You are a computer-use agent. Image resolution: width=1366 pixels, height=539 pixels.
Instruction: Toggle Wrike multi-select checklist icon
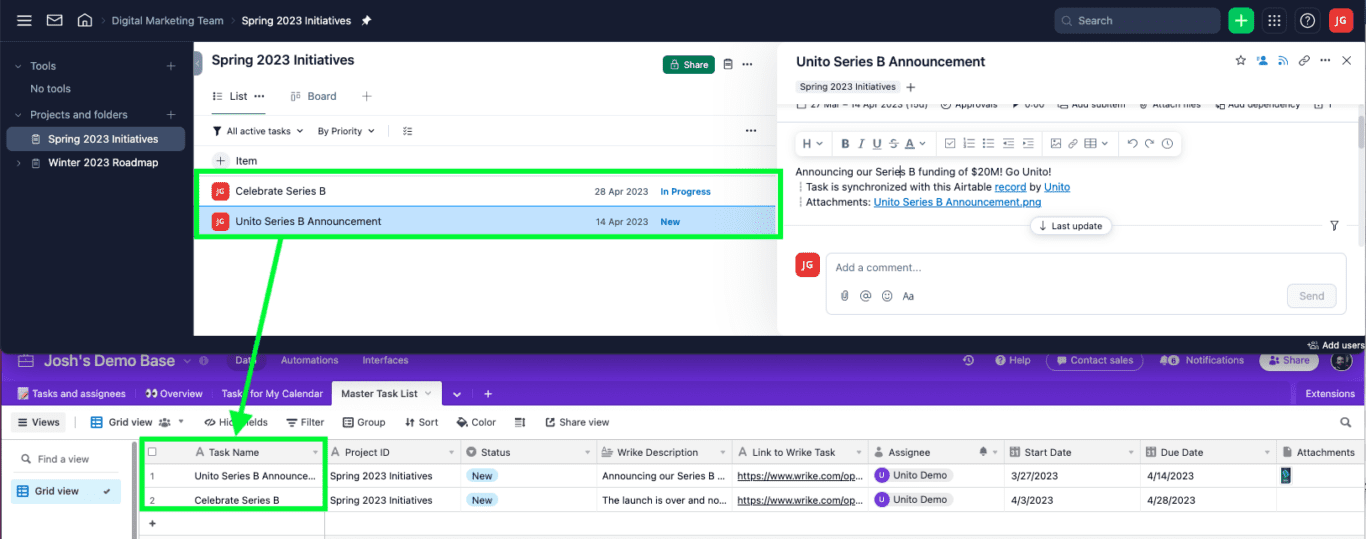tap(407, 131)
